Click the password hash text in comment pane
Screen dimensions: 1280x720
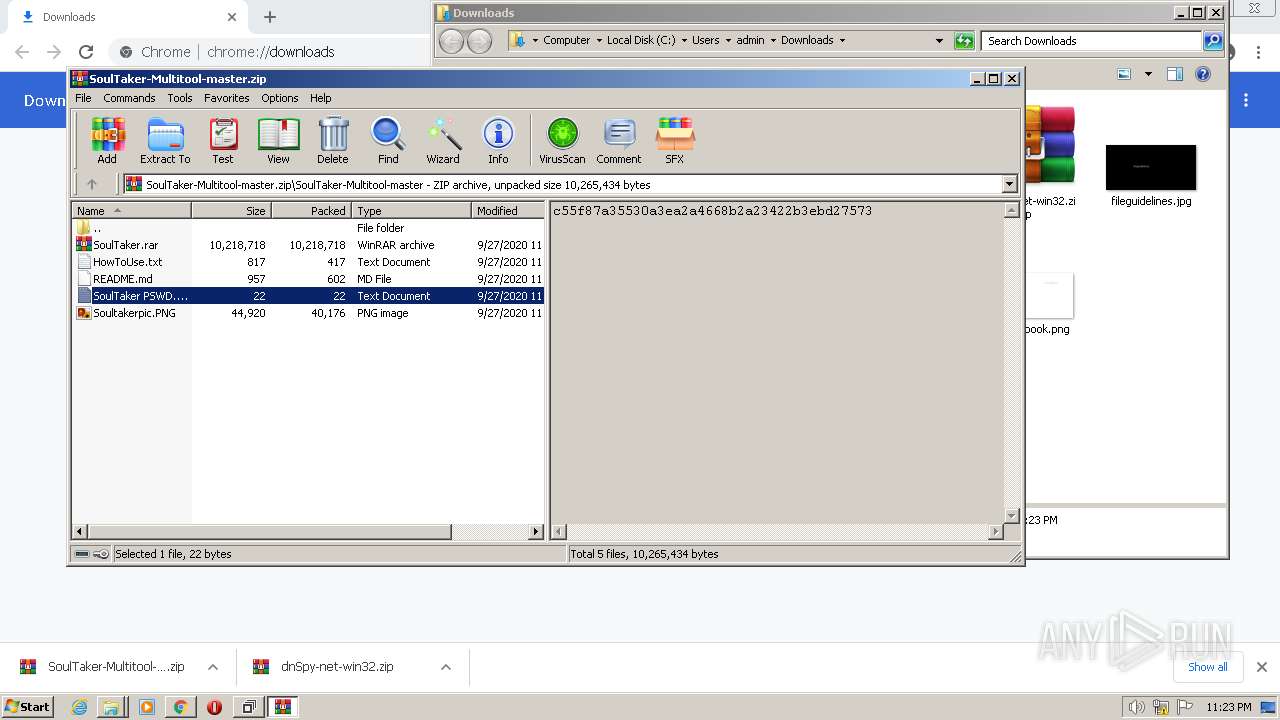tap(712, 211)
